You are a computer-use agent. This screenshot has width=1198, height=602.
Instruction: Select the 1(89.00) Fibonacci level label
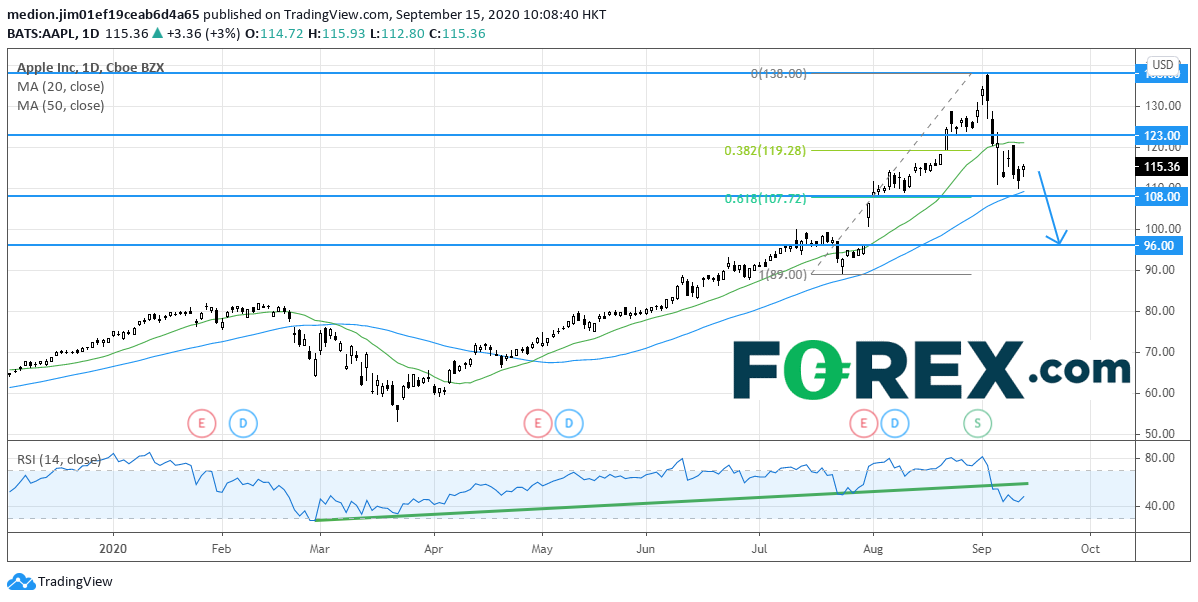click(x=783, y=273)
